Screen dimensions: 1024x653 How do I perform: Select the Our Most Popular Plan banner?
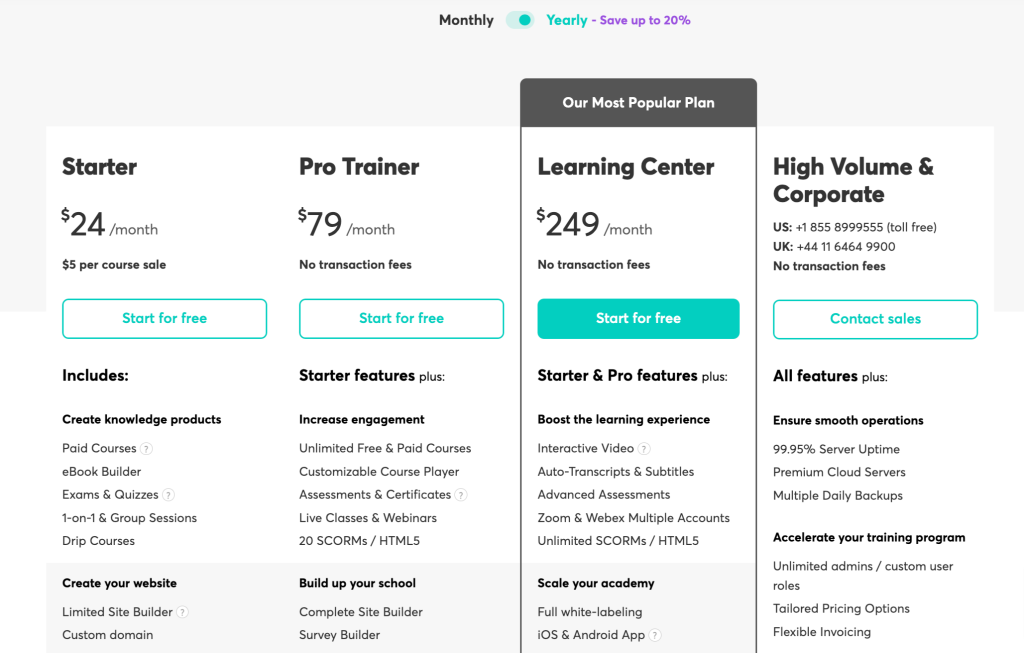click(639, 103)
